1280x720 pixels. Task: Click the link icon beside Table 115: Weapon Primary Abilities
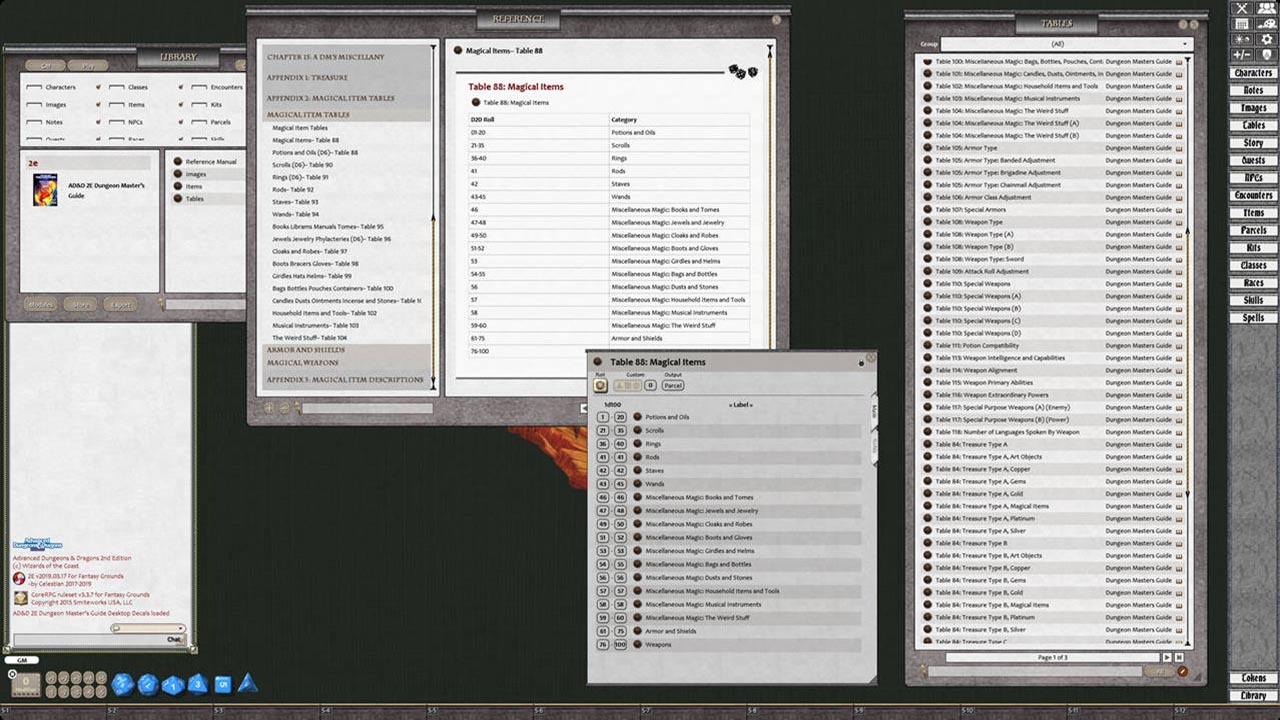coord(1179,382)
